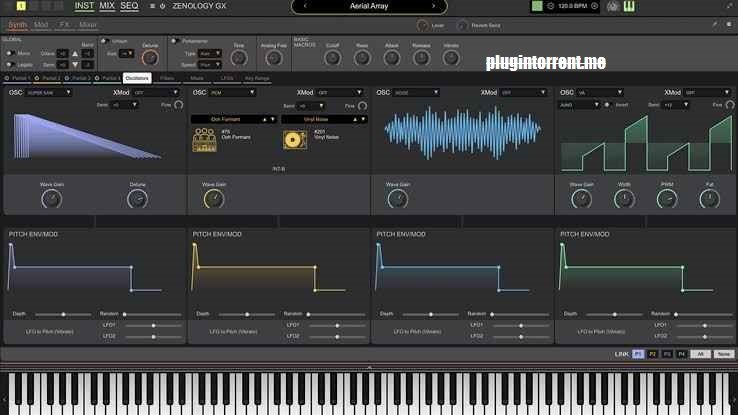Toggle the power icon next to ZENOLOGY GX
Viewport: 738px width, 415px height.
pyautogui.click(x=162, y=6)
